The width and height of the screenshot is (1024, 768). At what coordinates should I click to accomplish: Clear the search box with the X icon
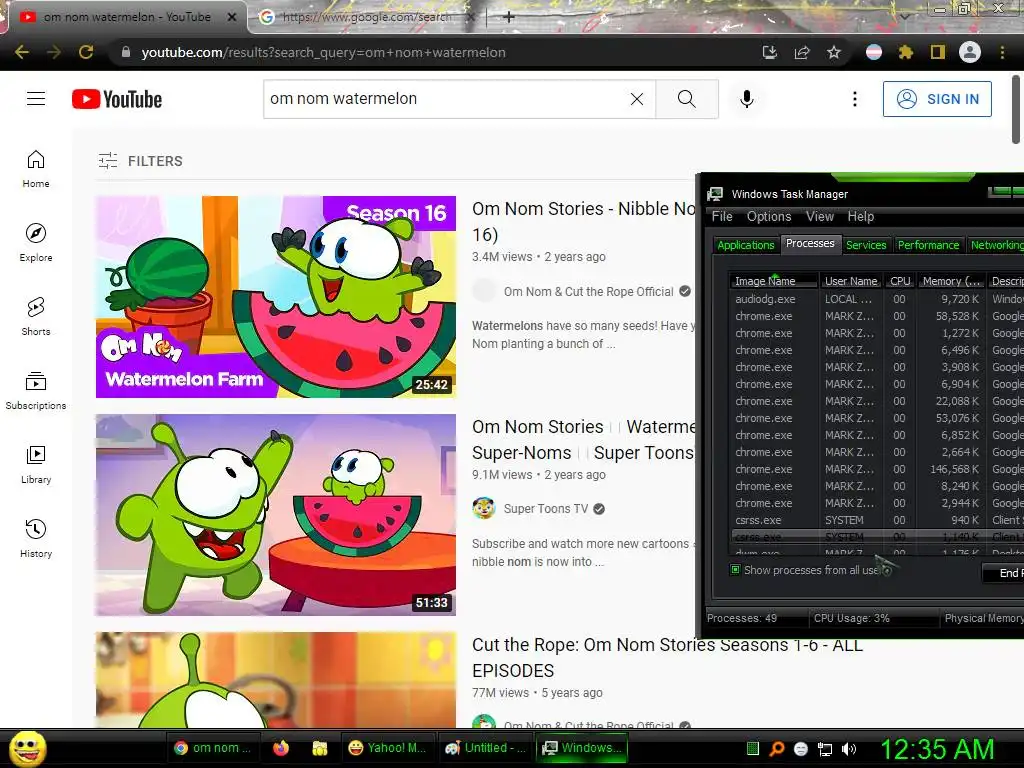tap(637, 99)
